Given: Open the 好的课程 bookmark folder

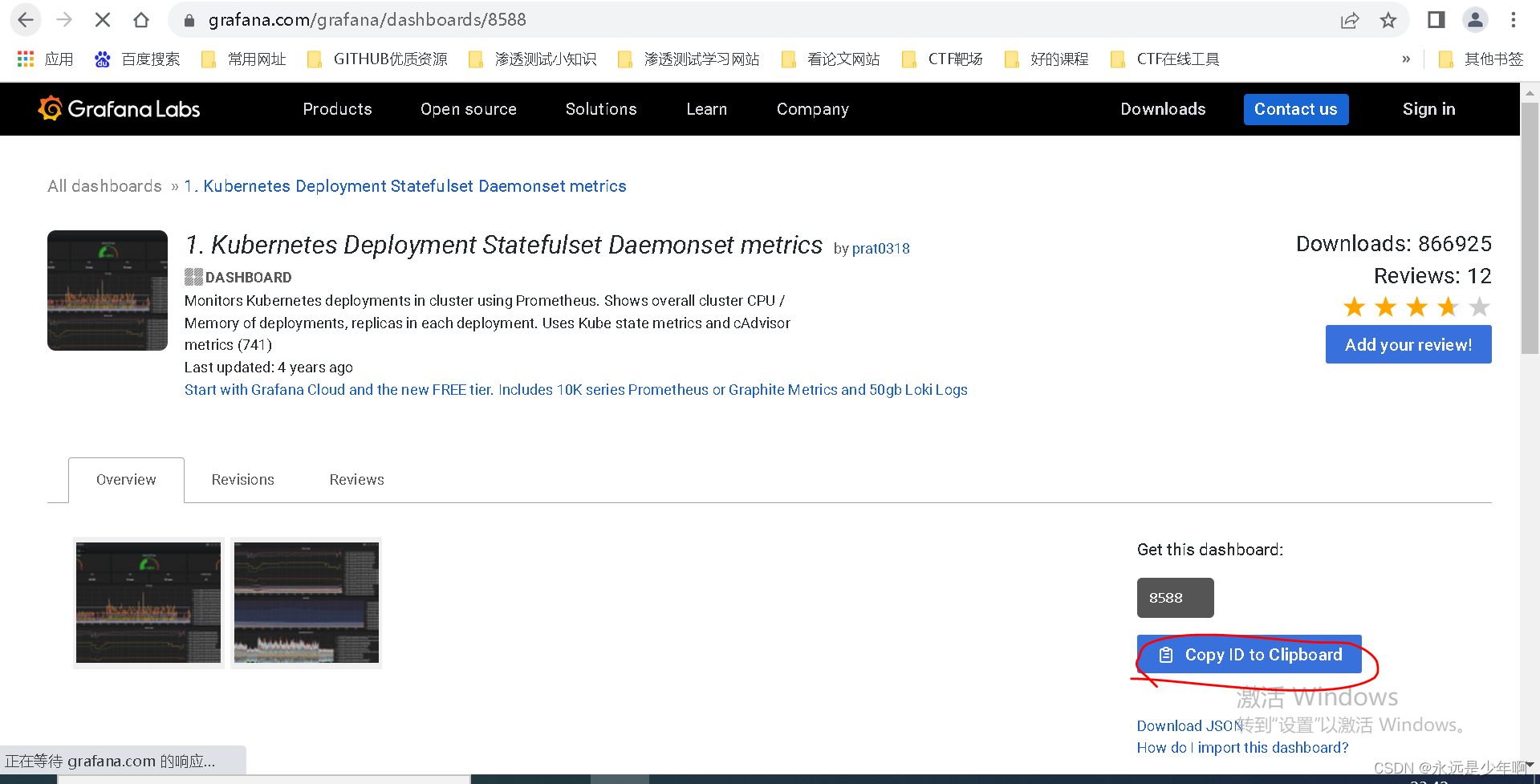Looking at the screenshot, I should pos(1046,59).
